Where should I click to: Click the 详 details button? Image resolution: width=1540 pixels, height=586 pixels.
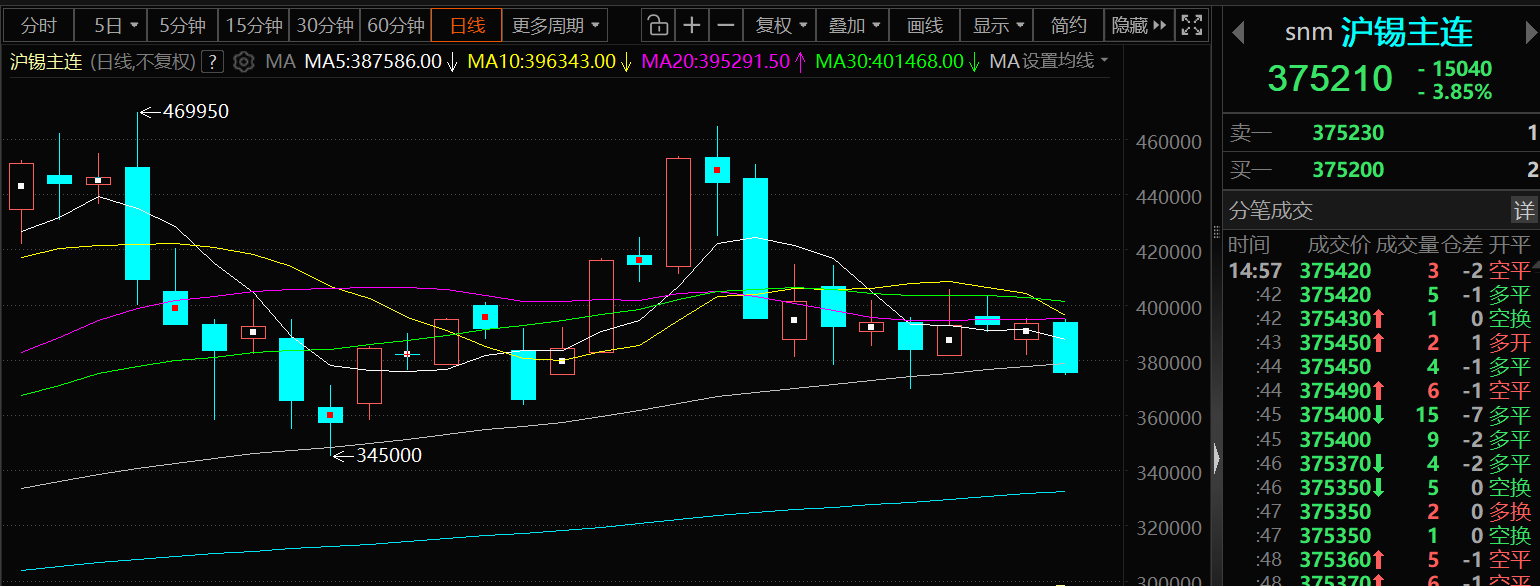point(1523,211)
